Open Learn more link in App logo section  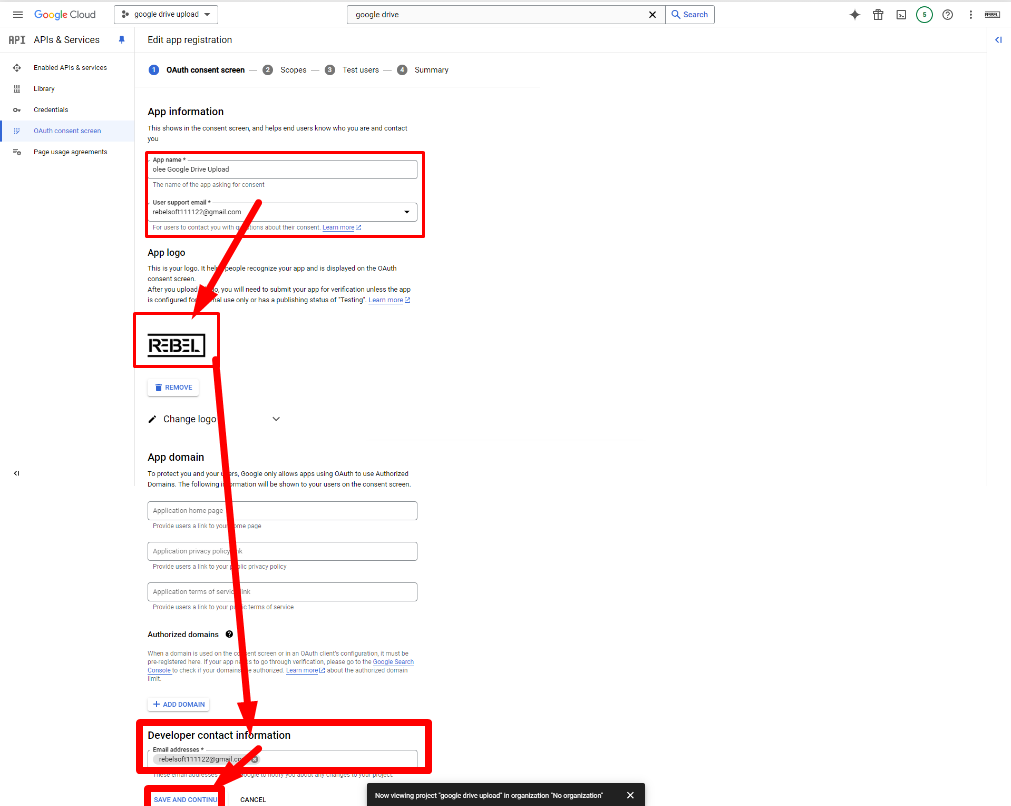[389, 300]
